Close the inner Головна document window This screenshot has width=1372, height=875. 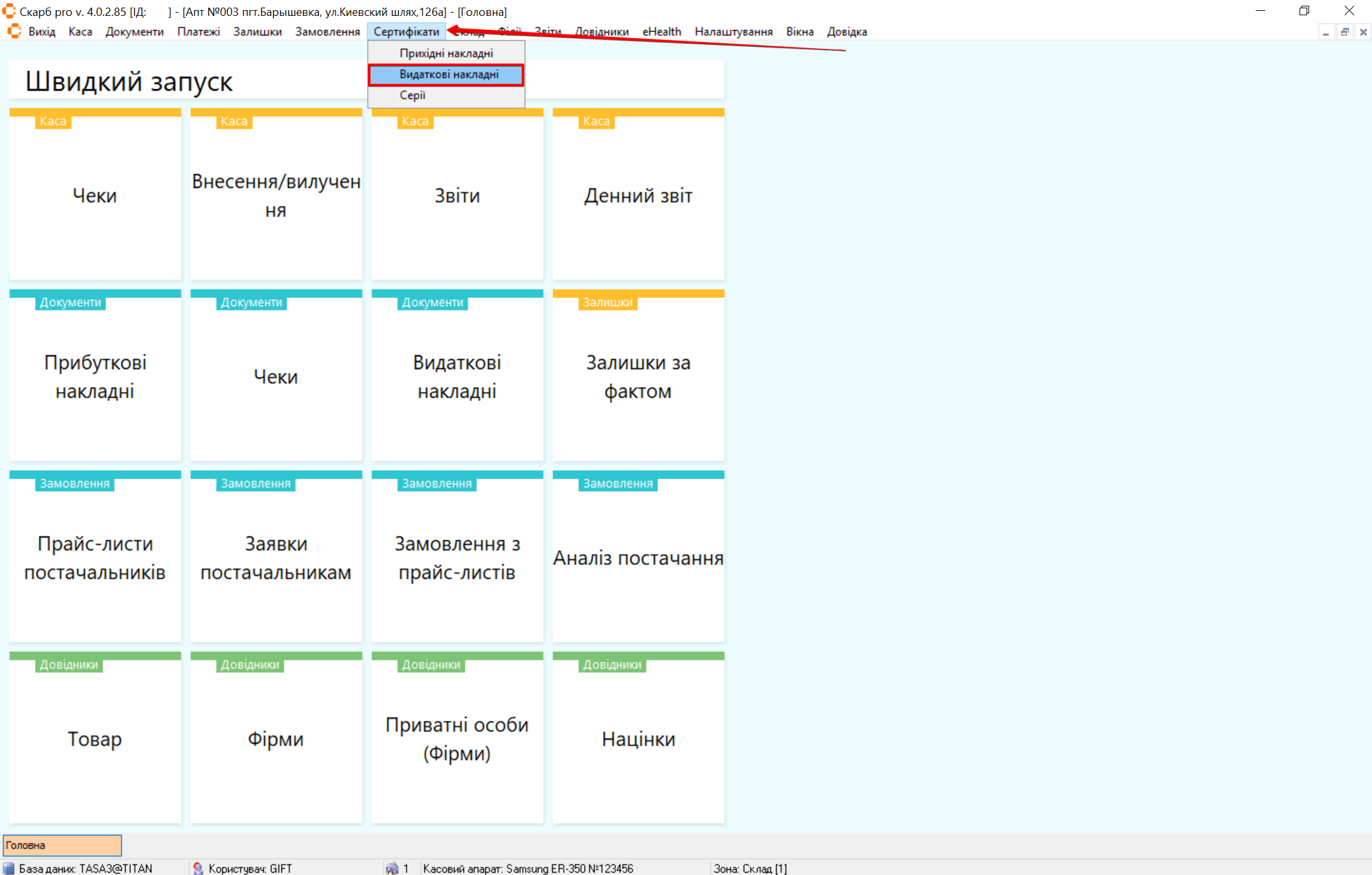[x=1363, y=32]
